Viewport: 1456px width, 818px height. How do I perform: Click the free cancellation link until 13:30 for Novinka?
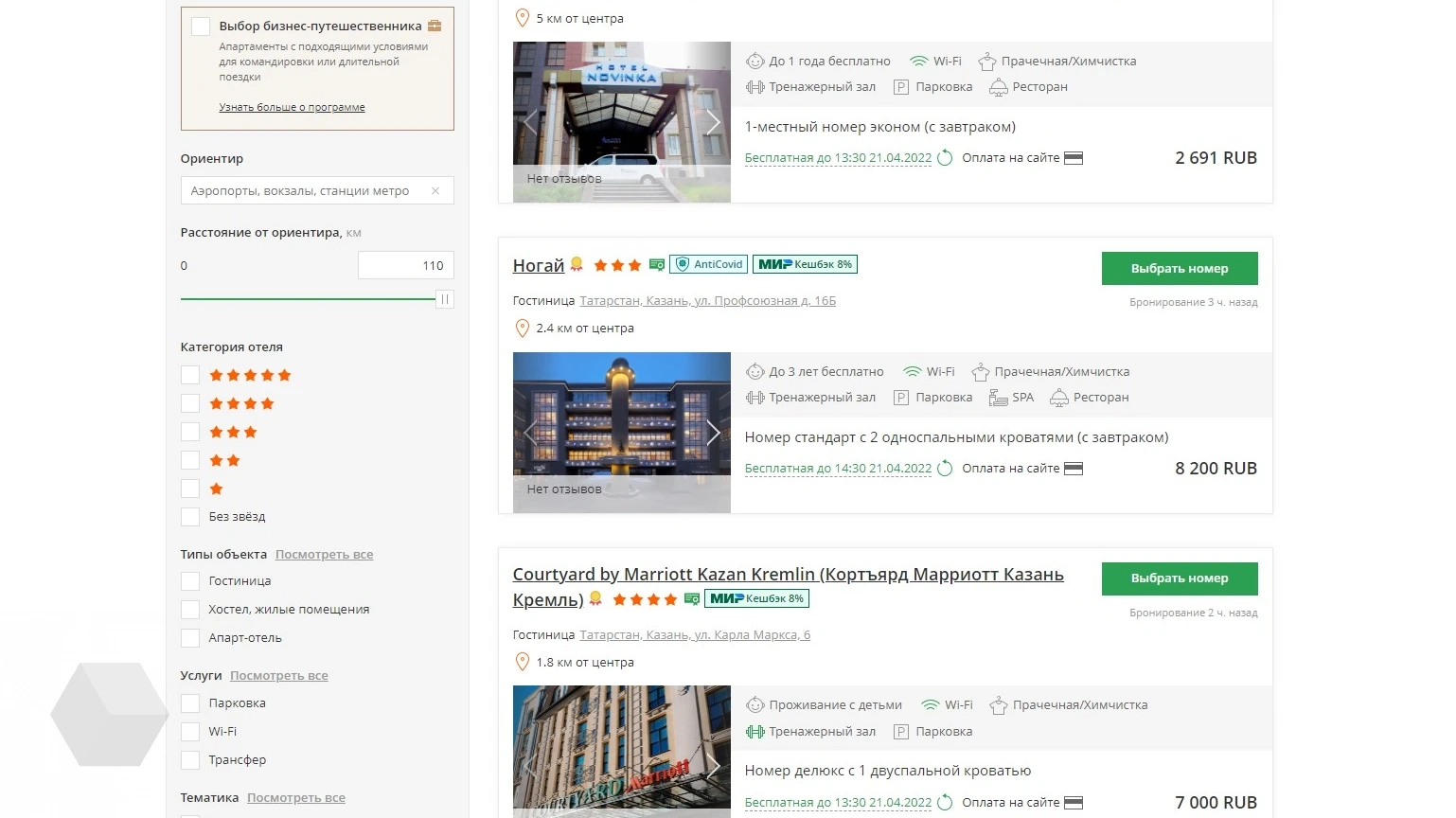[x=838, y=158]
